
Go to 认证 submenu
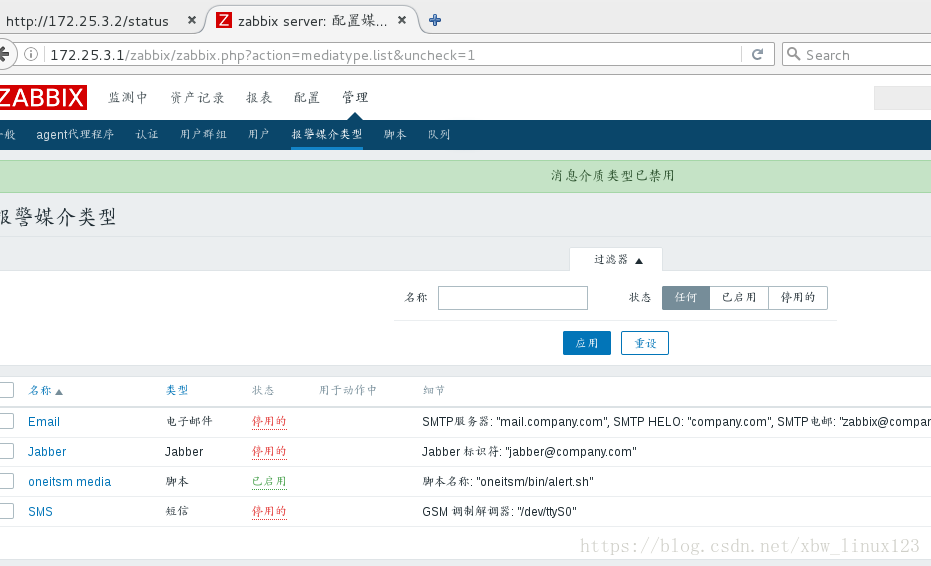147,134
